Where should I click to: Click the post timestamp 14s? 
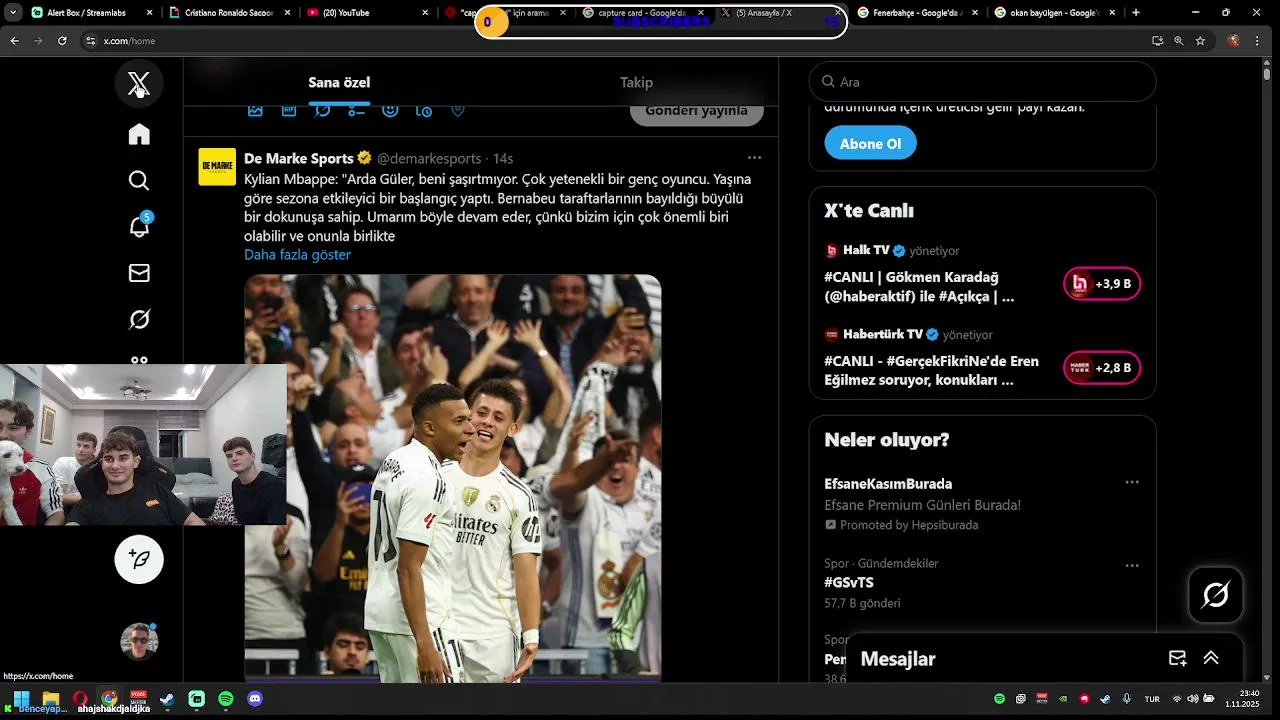point(502,158)
